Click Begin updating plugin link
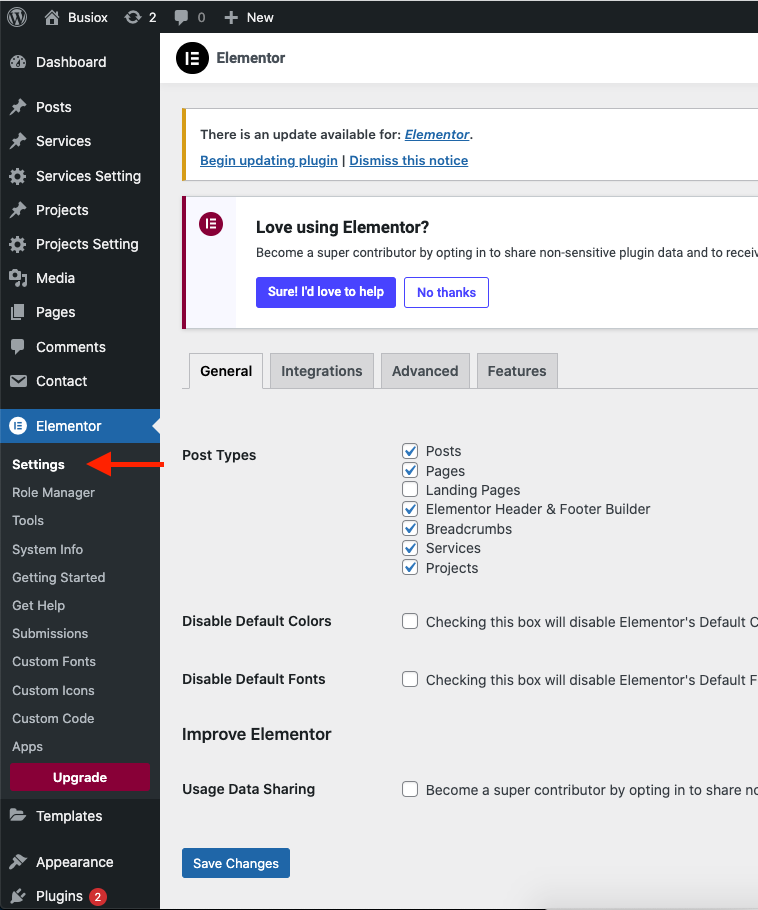Image resolution: width=758 pixels, height=910 pixels. [269, 160]
